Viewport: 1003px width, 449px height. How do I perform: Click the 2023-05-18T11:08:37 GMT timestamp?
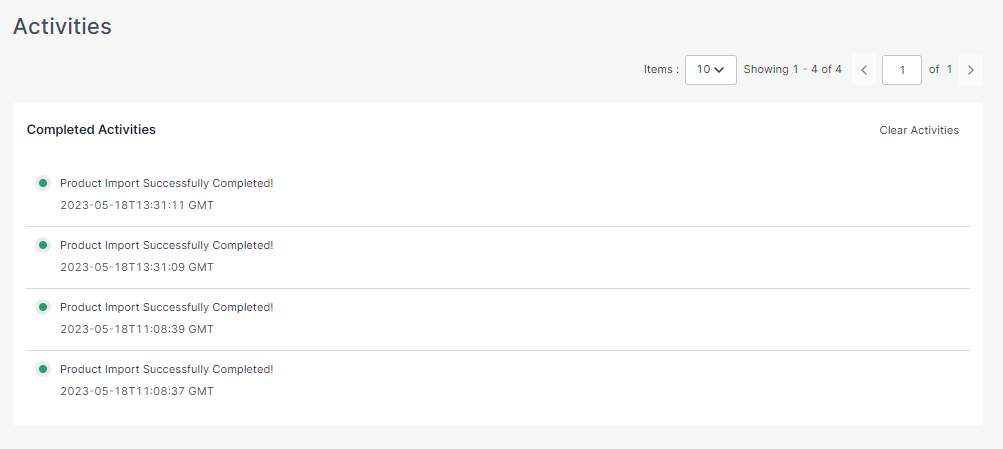click(x=137, y=391)
